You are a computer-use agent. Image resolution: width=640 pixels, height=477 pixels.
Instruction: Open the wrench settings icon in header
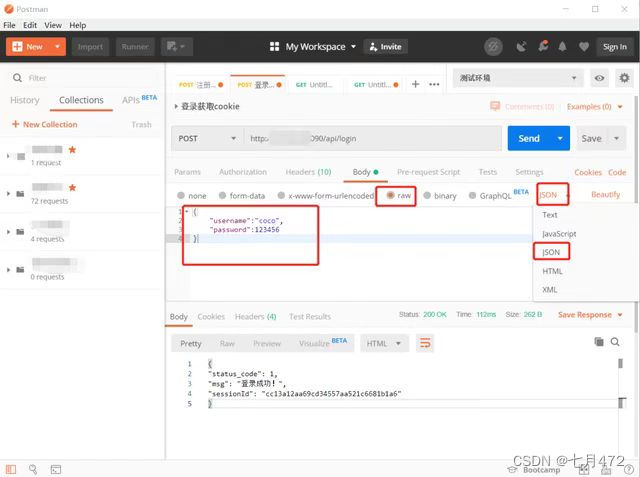[x=543, y=46]
